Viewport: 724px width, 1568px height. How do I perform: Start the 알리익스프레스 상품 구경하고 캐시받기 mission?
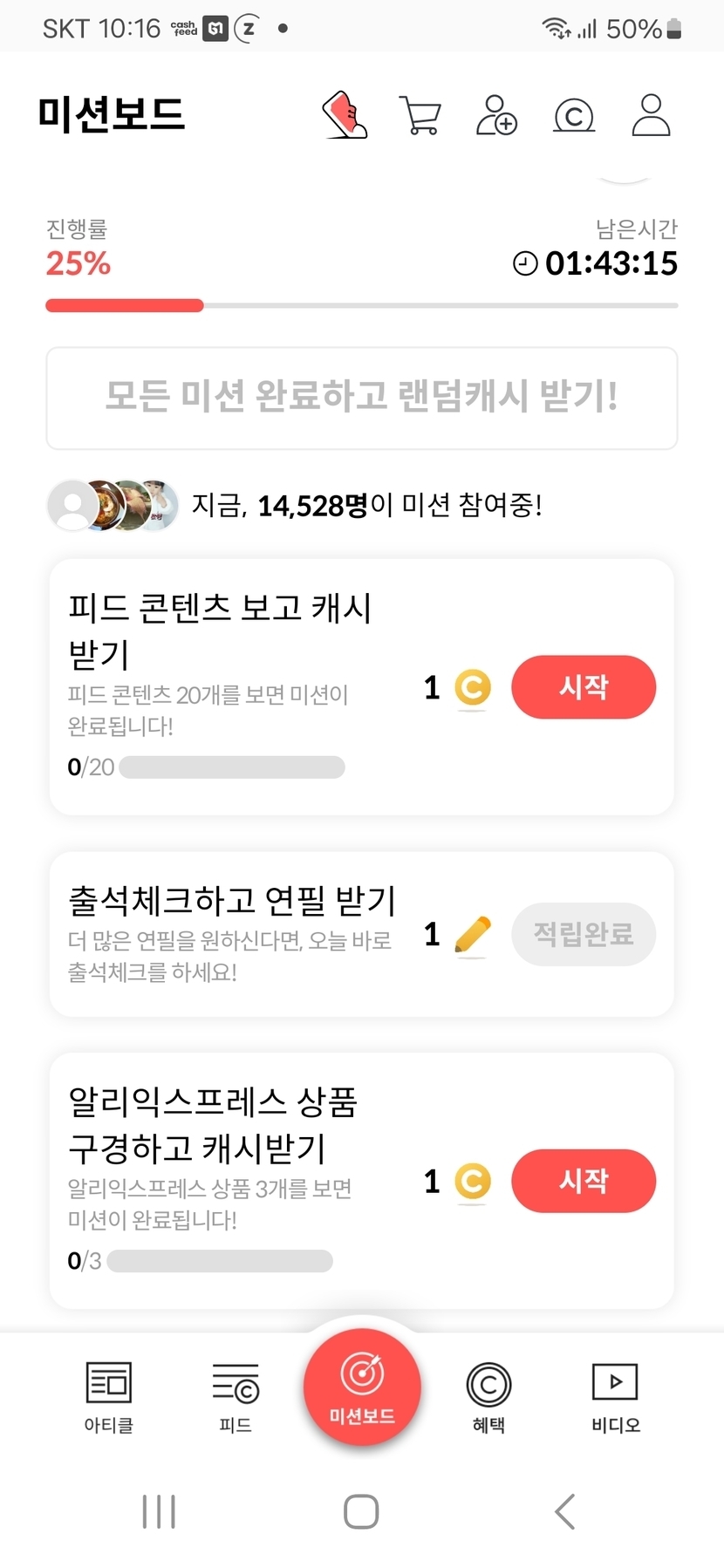[583, 1181]
